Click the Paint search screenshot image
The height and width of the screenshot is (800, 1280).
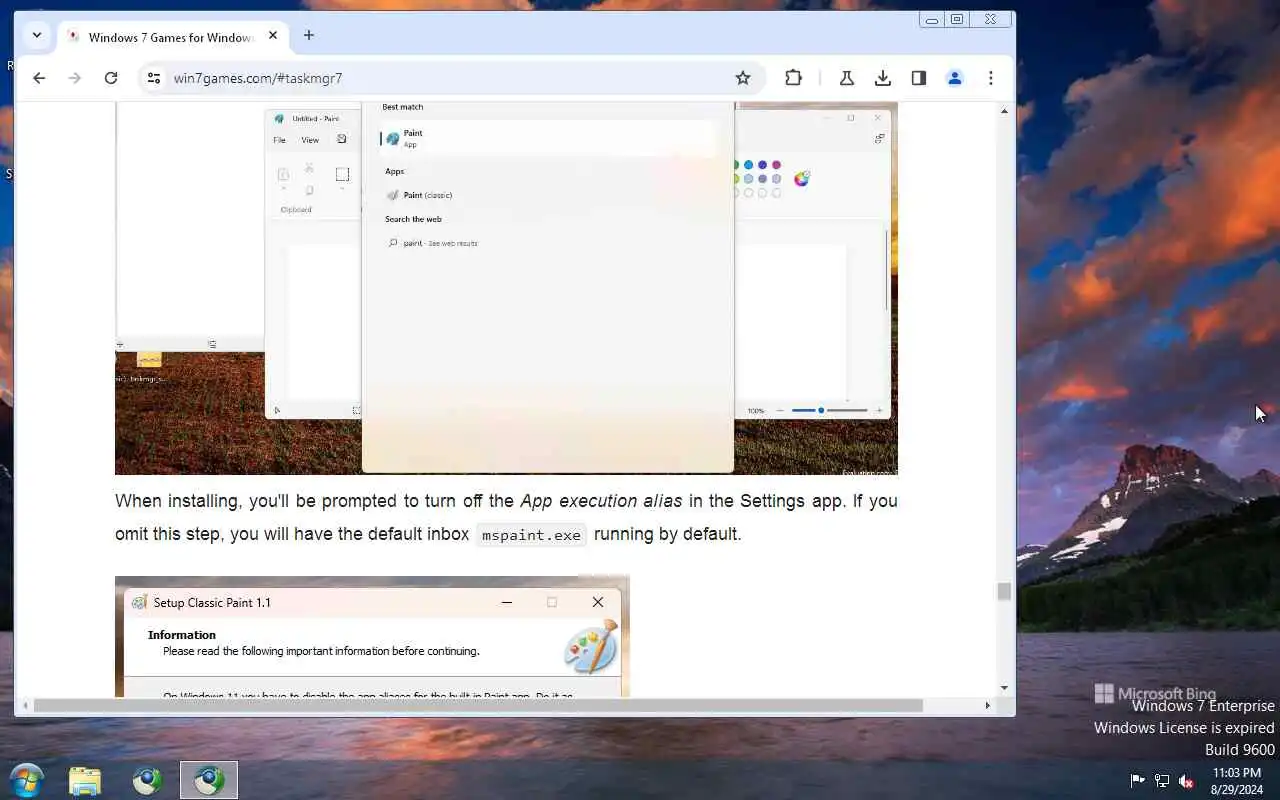[506, 288]
